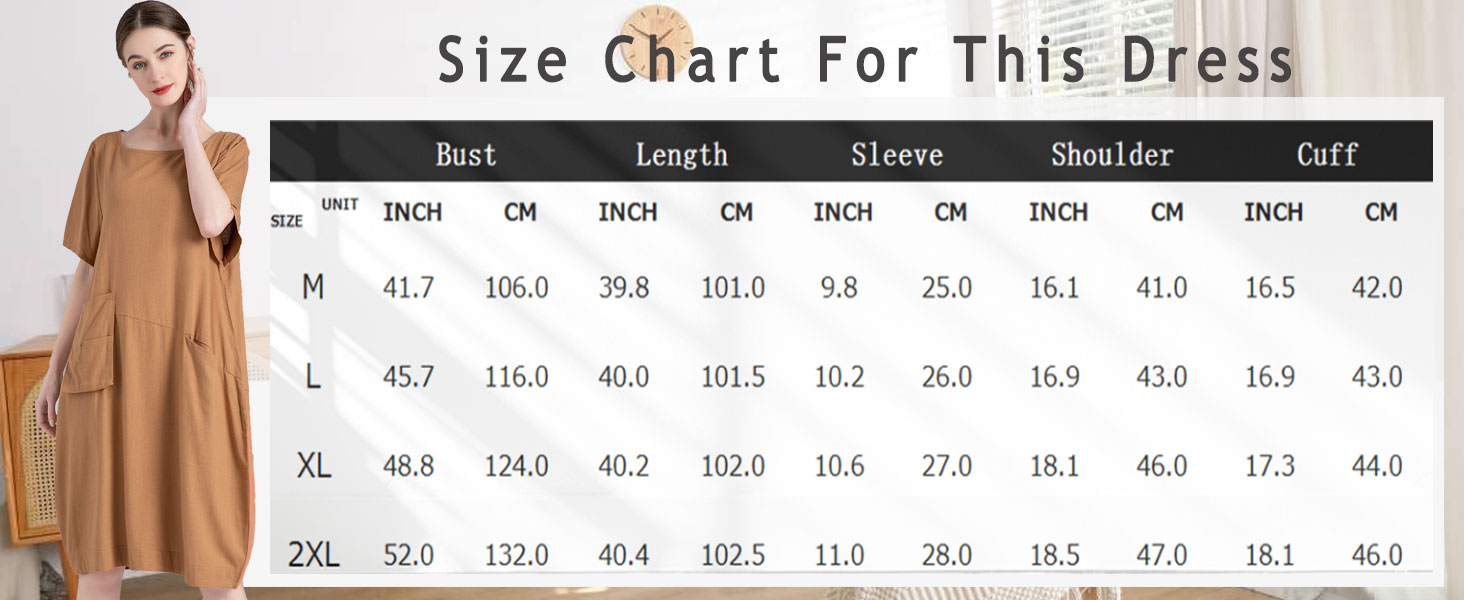Click the XL size row label
The height and width of the screenshot is (600, 1464).
click(313, 466)
